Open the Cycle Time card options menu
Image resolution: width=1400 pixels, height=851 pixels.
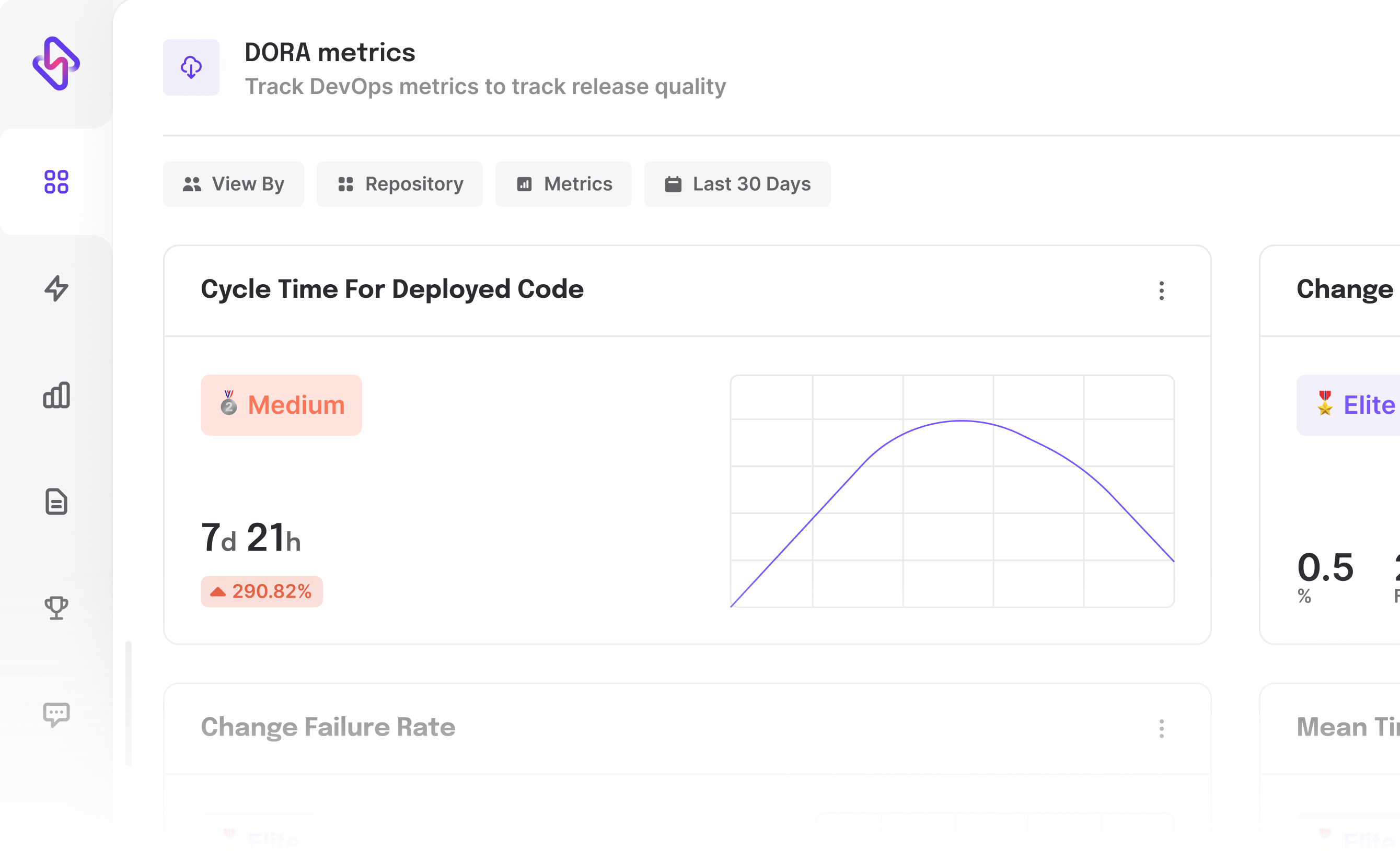point(1162,291)
